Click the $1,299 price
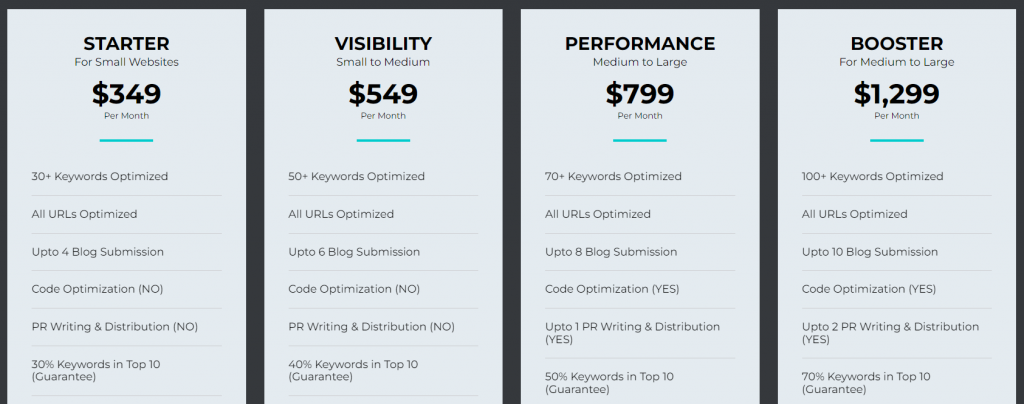 (896, 94)
